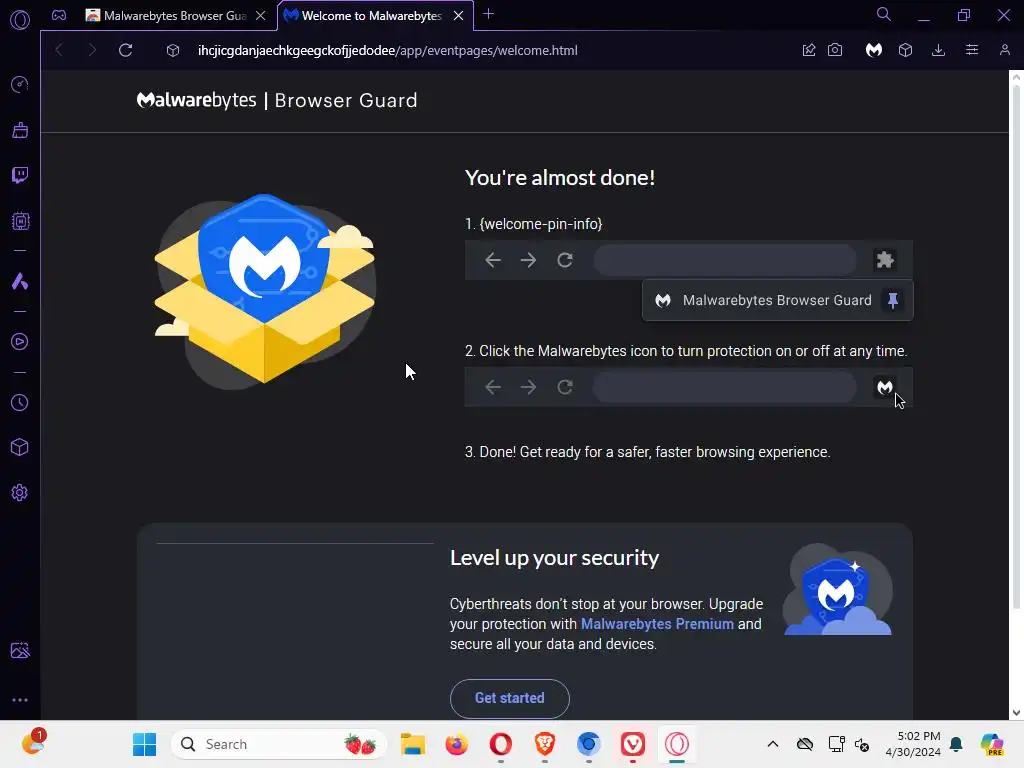
Task: Open a new tab with plus button
Action: [488, 14]
